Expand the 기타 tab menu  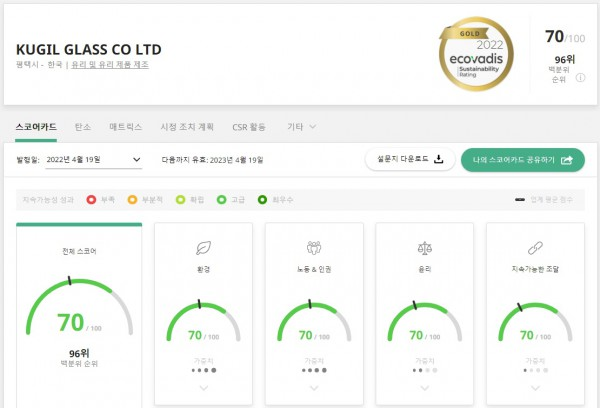tap(302, 127)
